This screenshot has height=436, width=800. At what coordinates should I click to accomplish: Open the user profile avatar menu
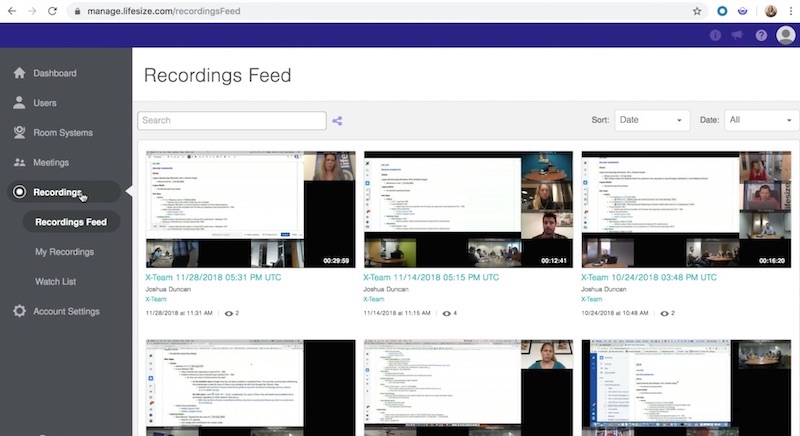point(785,35)
